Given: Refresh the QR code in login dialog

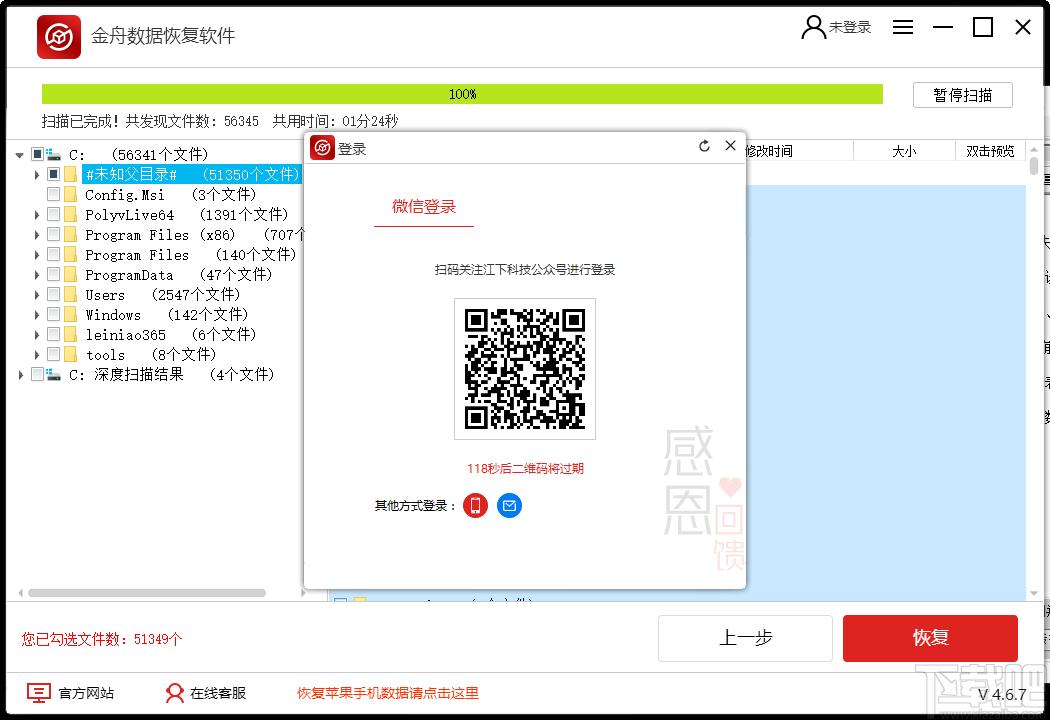Looking at the screenshot, I should tap(704, 146).
